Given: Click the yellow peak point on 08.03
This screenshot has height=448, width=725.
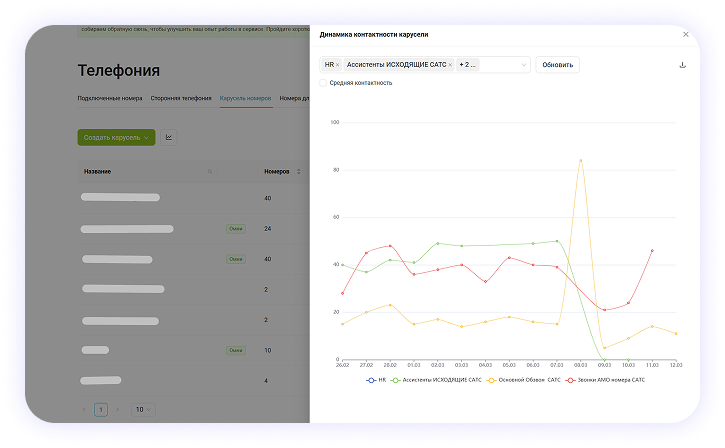Looking at the screenshot, I should coord(581,160).
